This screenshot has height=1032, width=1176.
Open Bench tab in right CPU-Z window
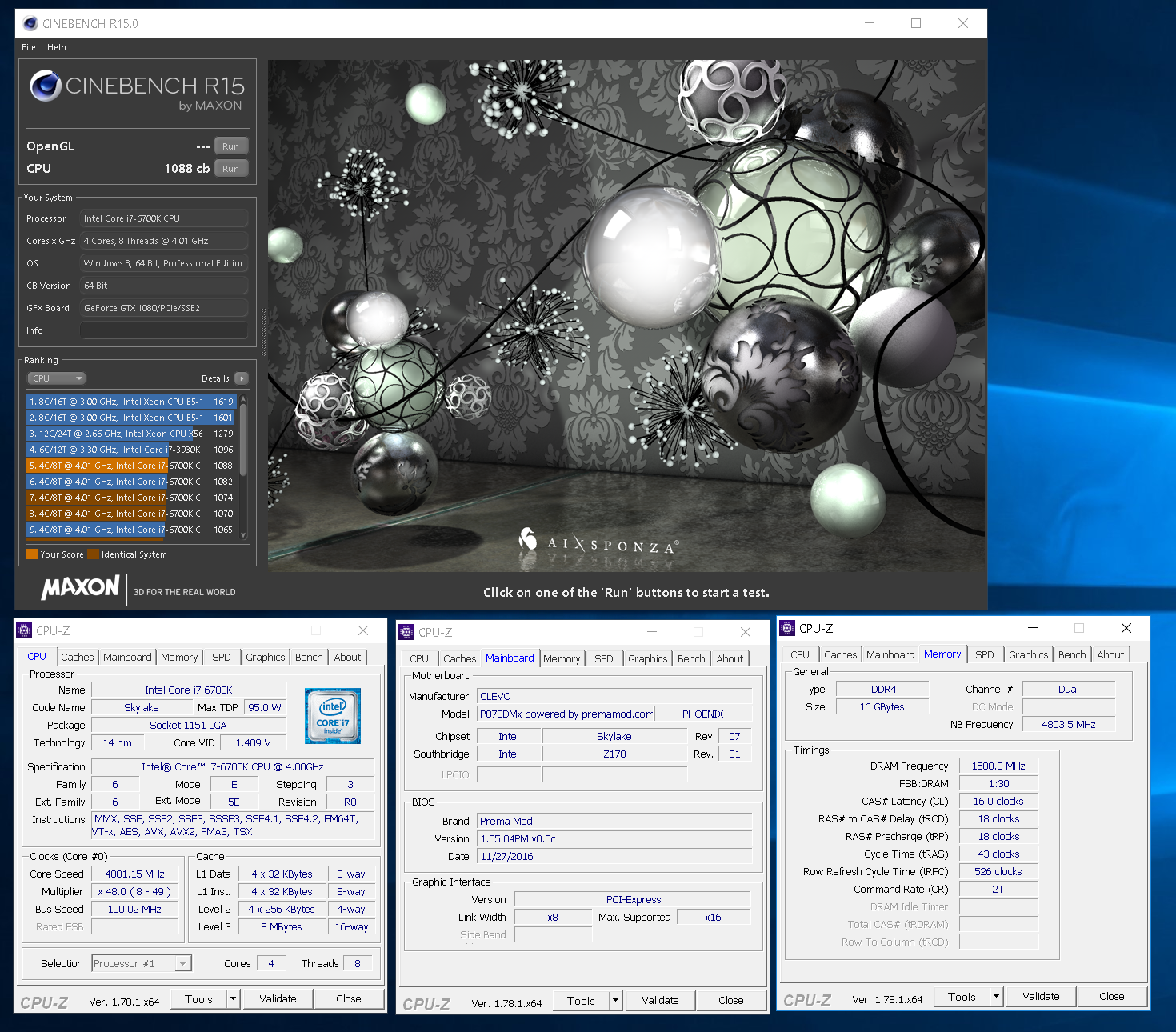pos(1073,654)
